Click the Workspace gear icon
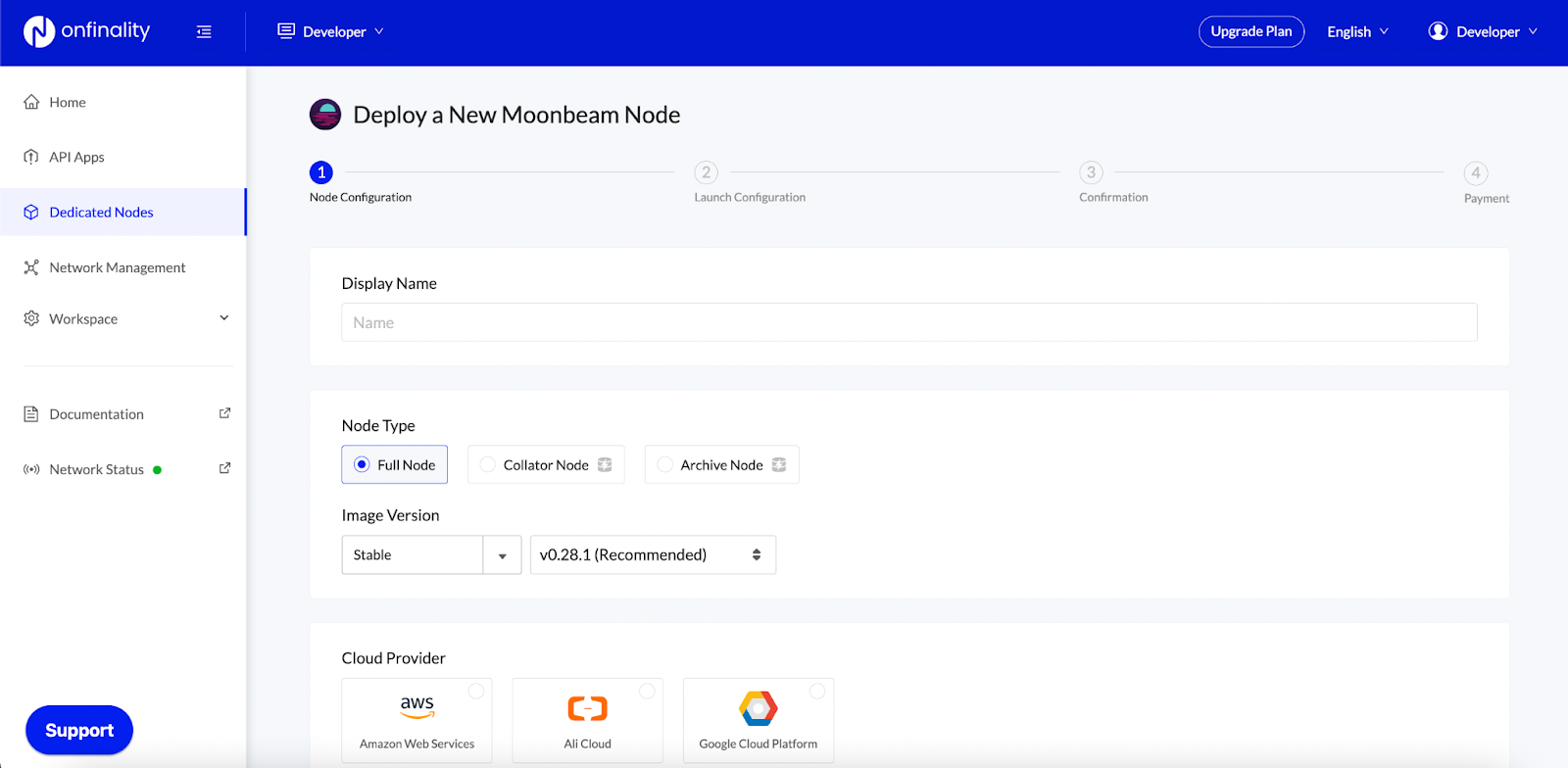 tap(31, 318)
